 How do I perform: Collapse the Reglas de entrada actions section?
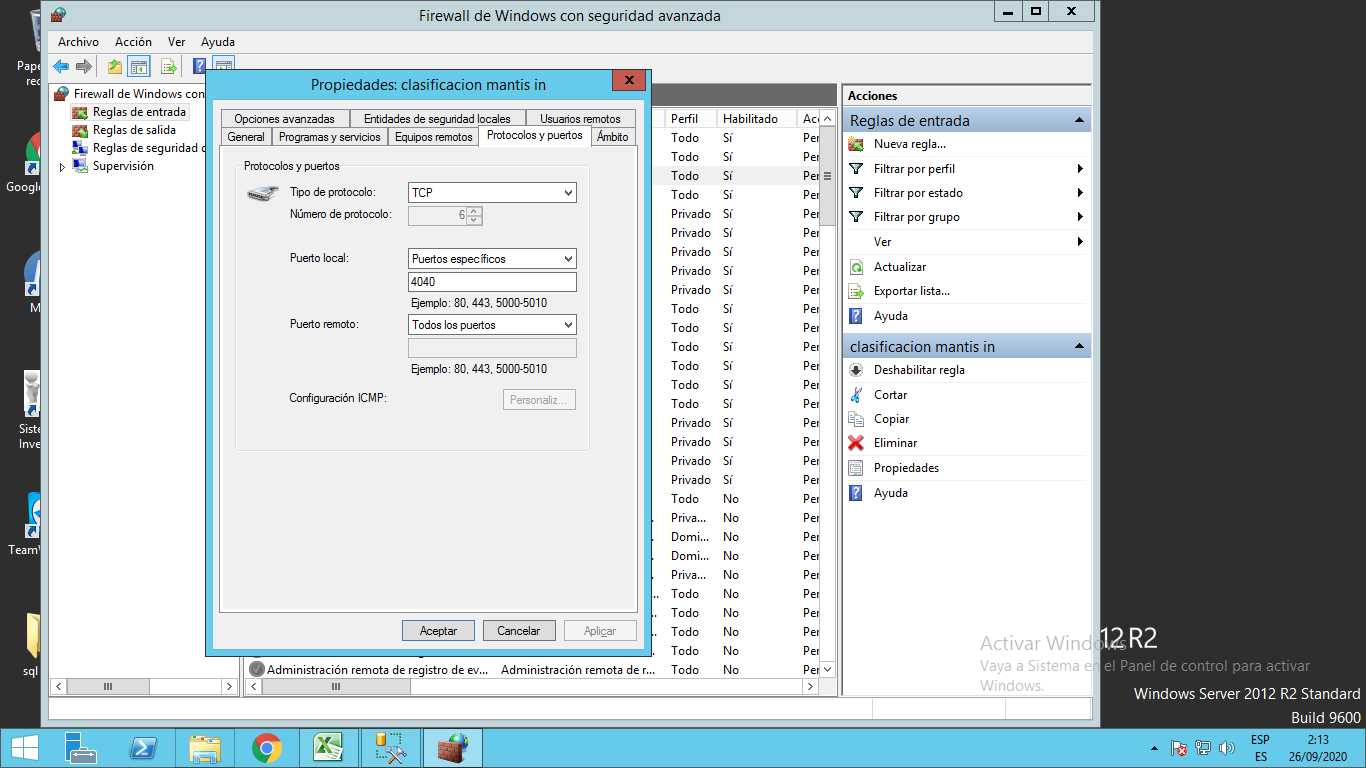(x=1079, y=120)
